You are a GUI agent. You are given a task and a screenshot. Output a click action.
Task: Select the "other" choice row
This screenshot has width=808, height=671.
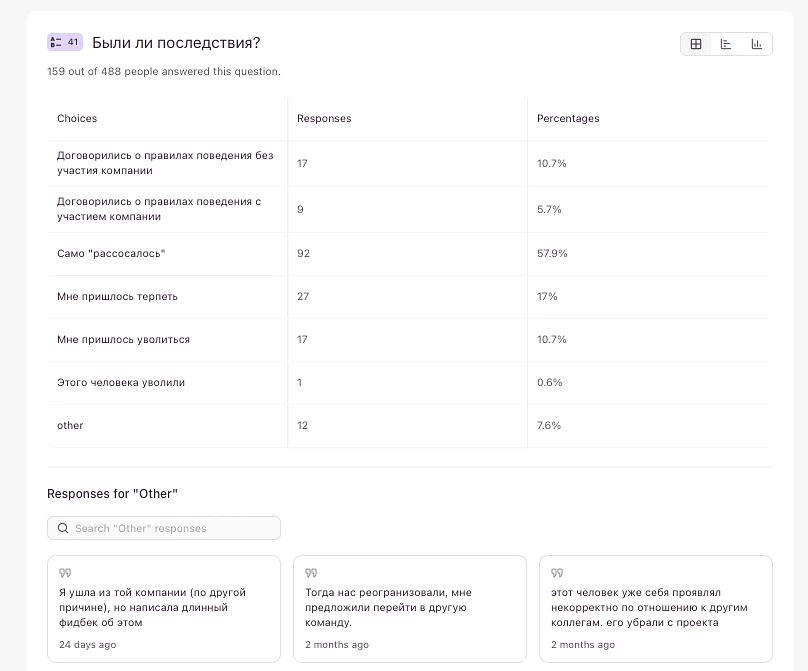click(70, 425)
